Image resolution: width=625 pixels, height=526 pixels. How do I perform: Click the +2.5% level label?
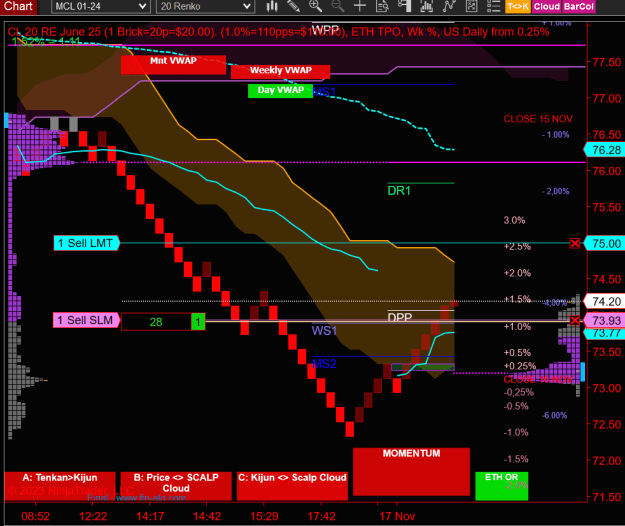[517, 246]
